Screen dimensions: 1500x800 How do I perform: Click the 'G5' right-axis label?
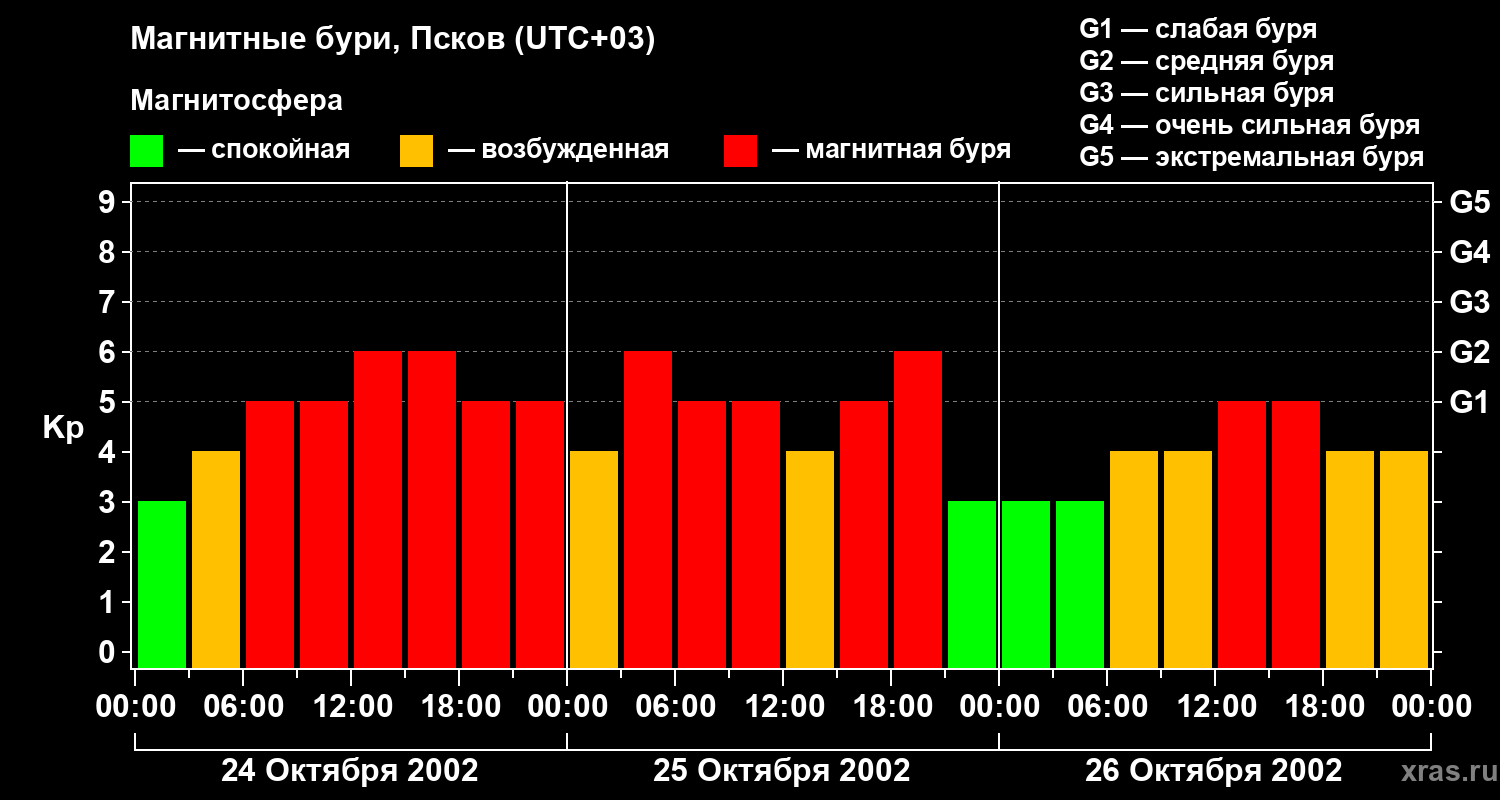pos(1469,202)
